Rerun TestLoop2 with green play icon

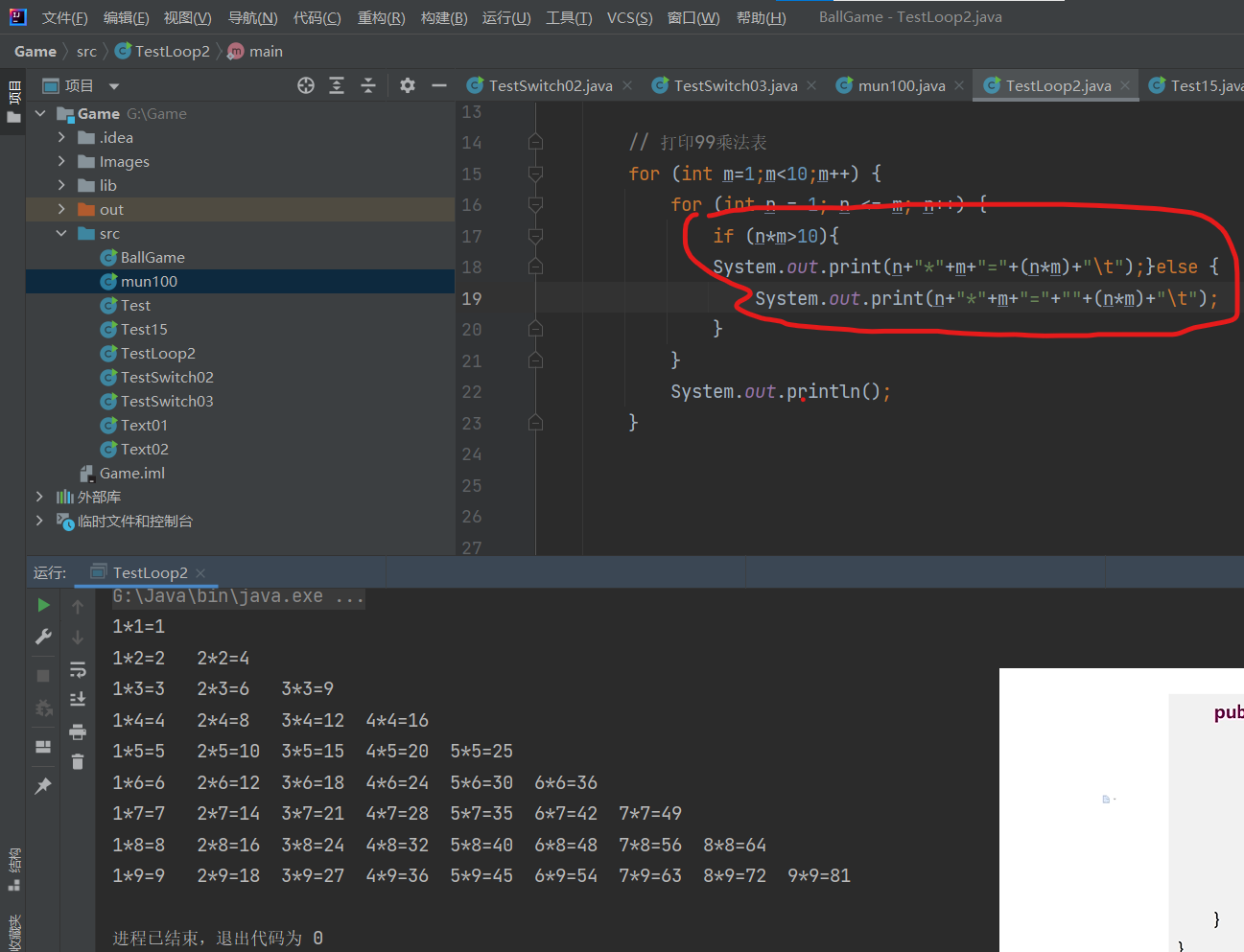point(43,605)
